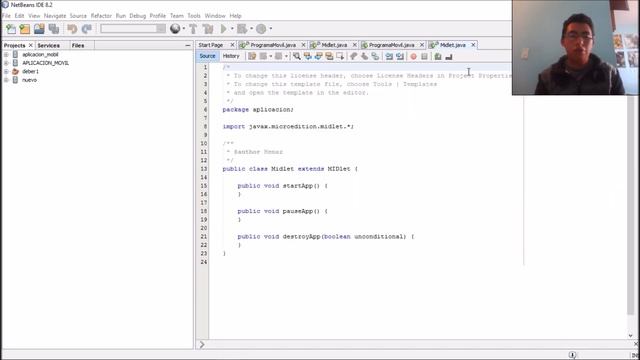This screenshot has height=360, width=640.
Task: Toggle Highlight Search in editor toolbar
Action: (329, 56)
